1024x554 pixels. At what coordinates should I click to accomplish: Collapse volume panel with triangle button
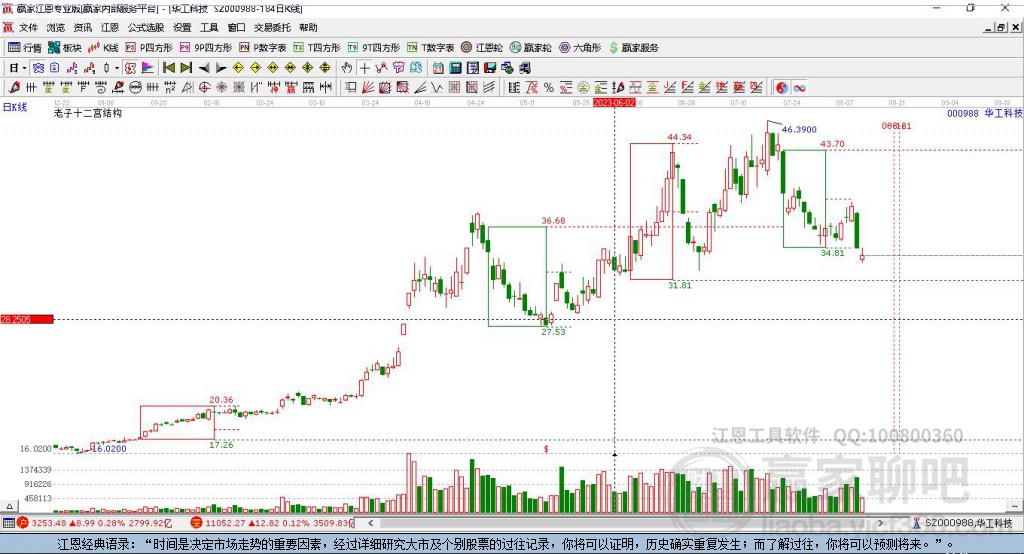pos(9,506)
